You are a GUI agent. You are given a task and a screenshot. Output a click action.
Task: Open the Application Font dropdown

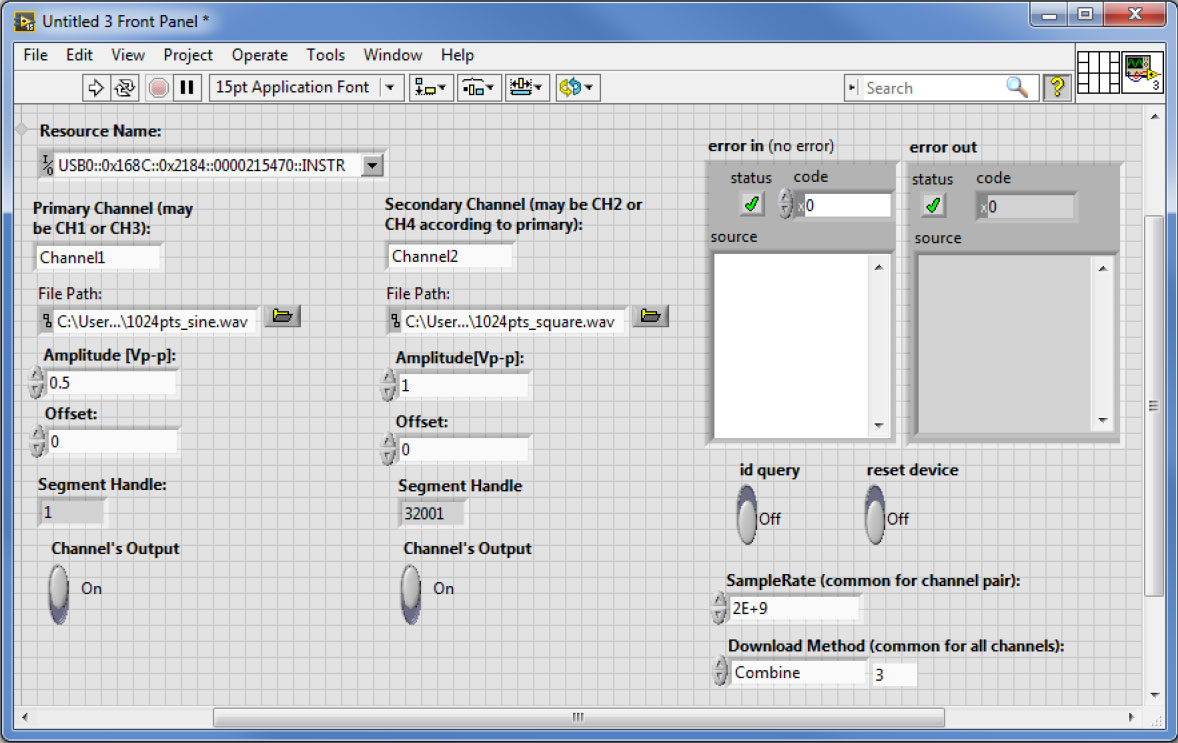click(390, 88)
